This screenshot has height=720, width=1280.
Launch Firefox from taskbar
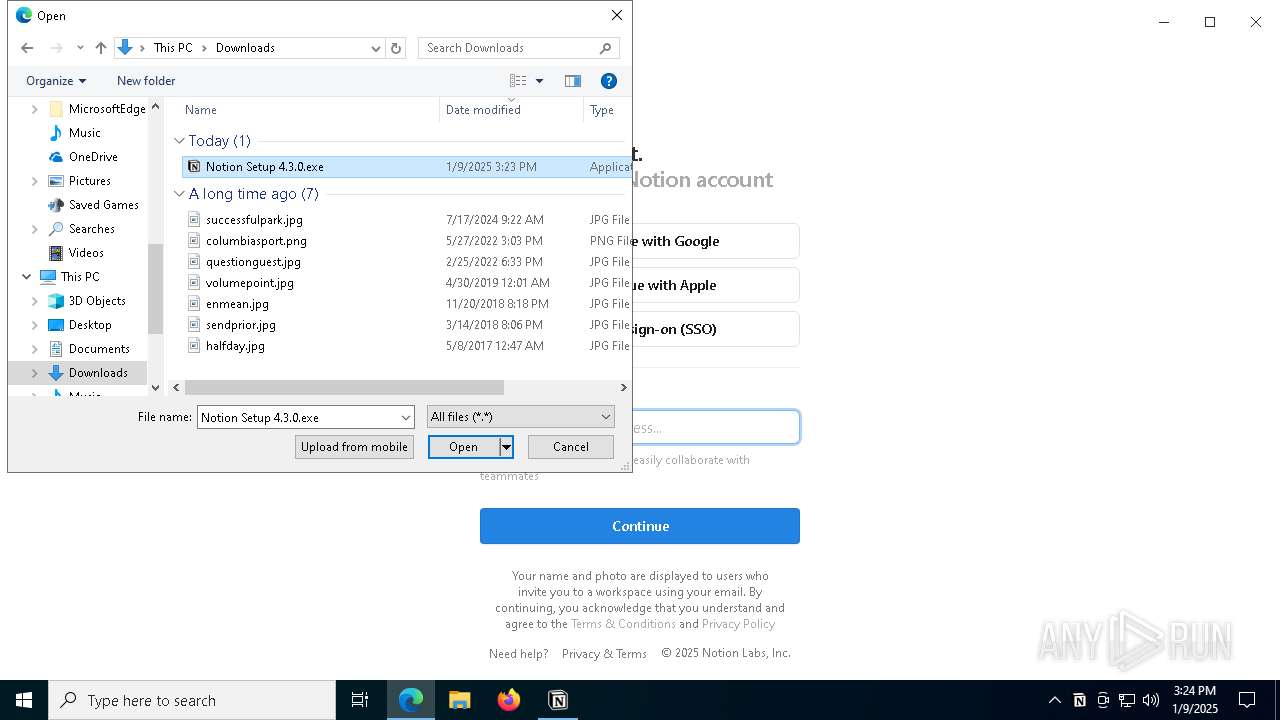pos(508,700)
